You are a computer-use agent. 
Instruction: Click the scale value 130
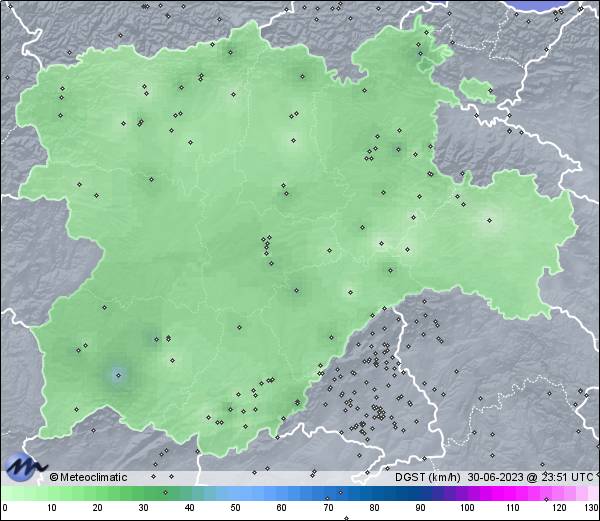[x=592, y=508]
